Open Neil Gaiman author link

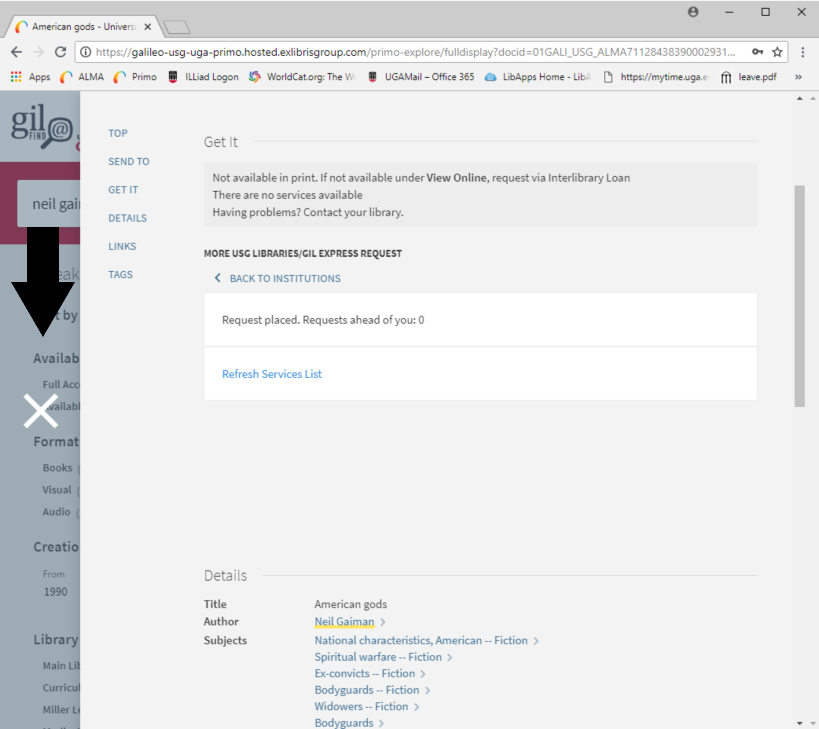click(344, 622)
